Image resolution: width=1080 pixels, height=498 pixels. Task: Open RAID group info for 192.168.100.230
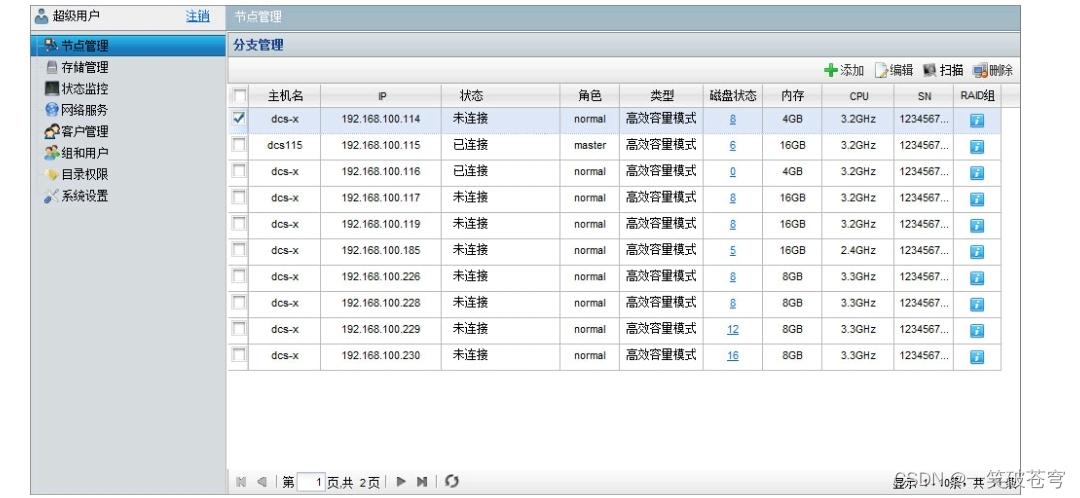(977, 357)
